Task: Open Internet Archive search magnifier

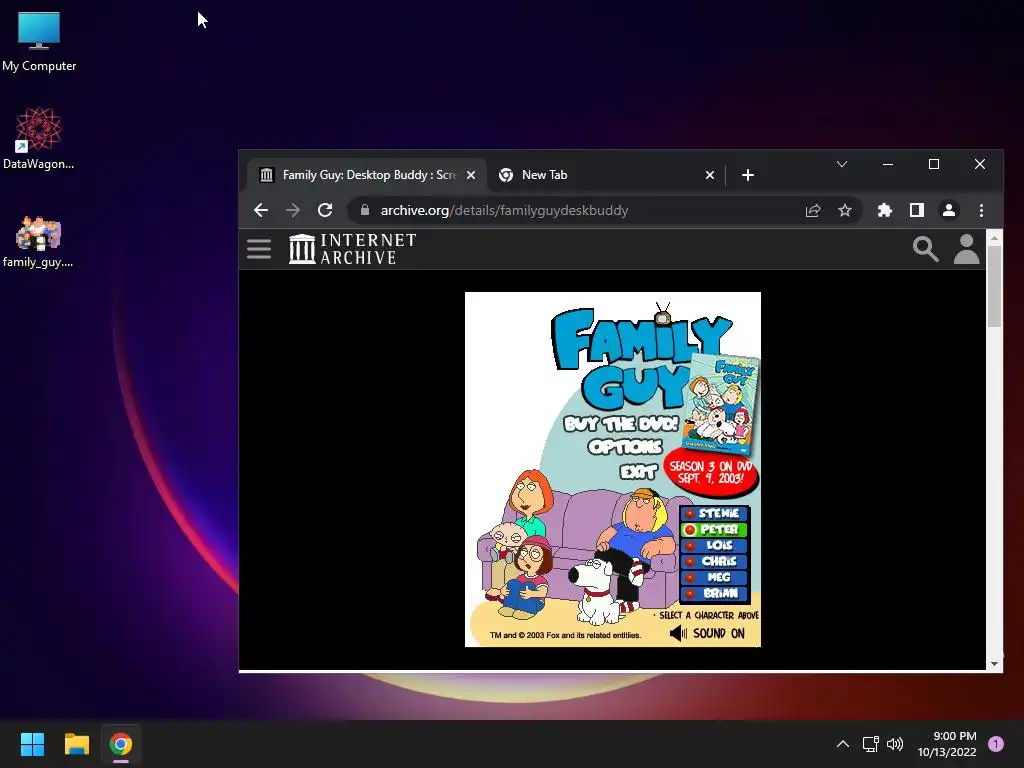Action: click(925, 249)
